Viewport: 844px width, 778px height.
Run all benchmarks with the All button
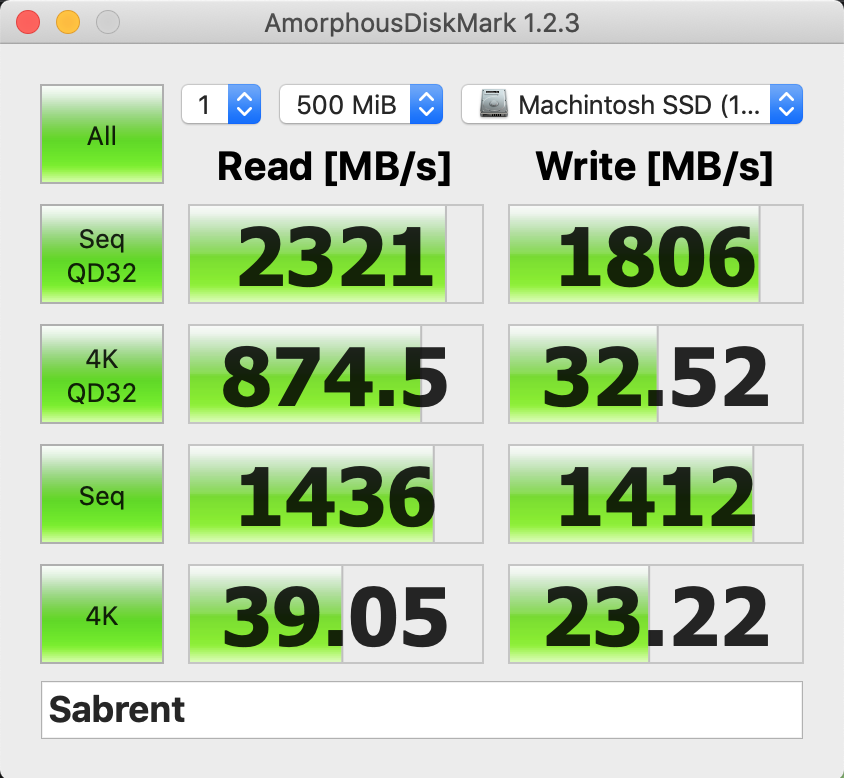pos(102,134)
